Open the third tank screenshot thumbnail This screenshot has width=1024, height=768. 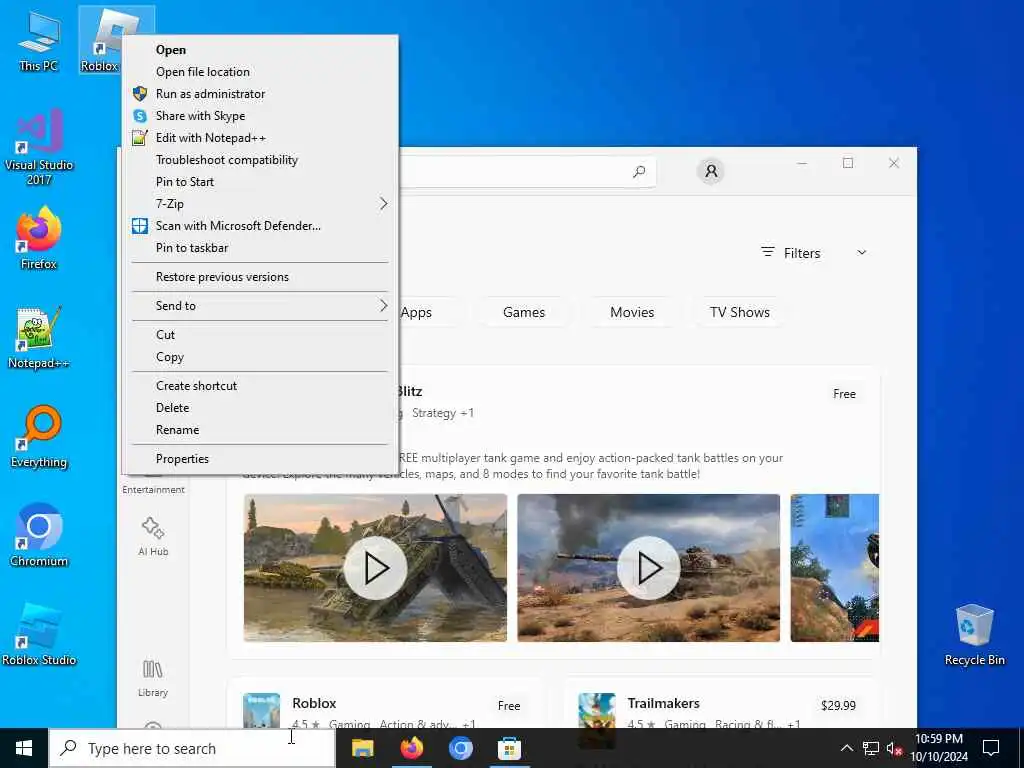pyautogui.click(x=835, y=568)
